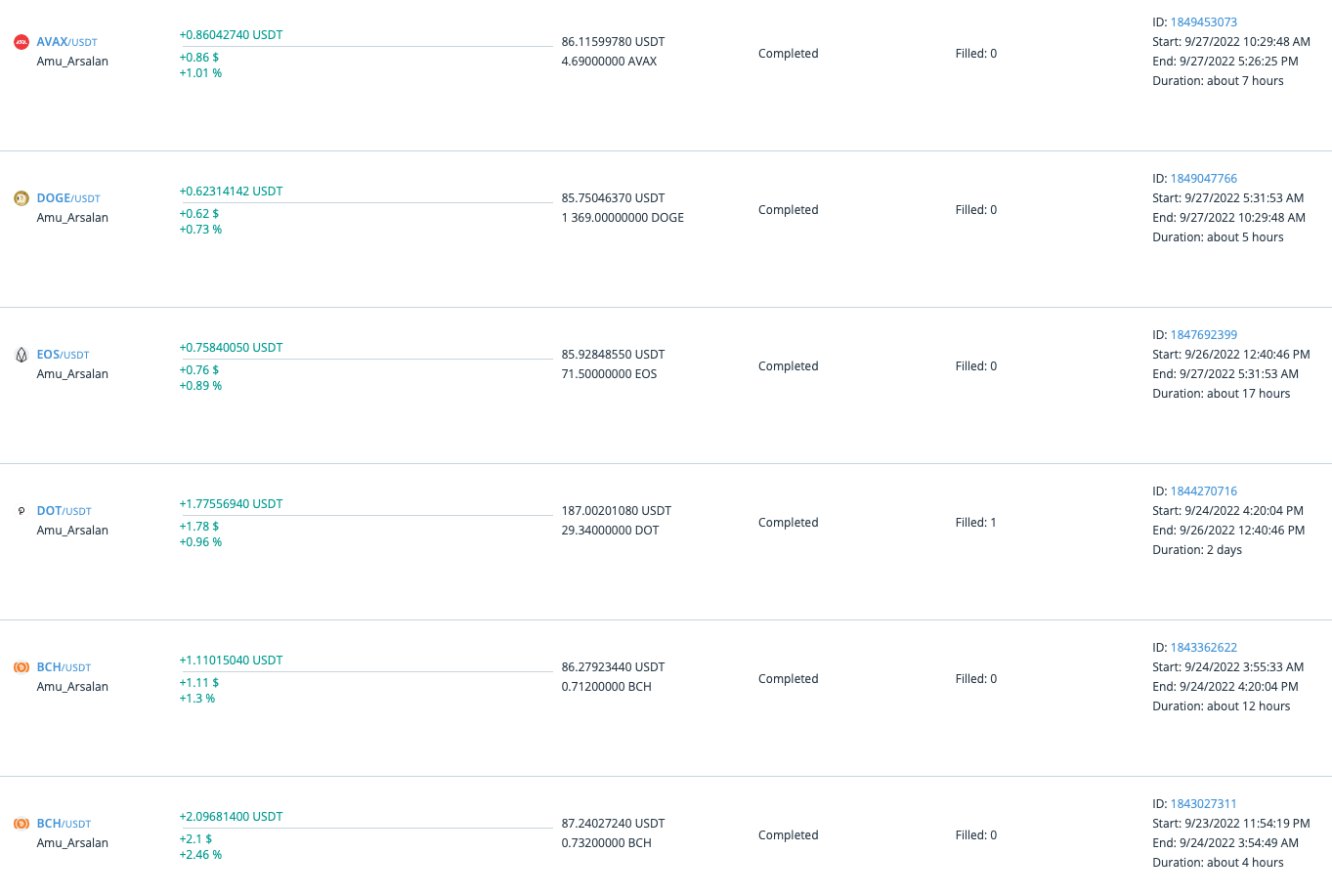Click the DOT coin icon
Screen dimensions: 1332x896
coord(21,511)
